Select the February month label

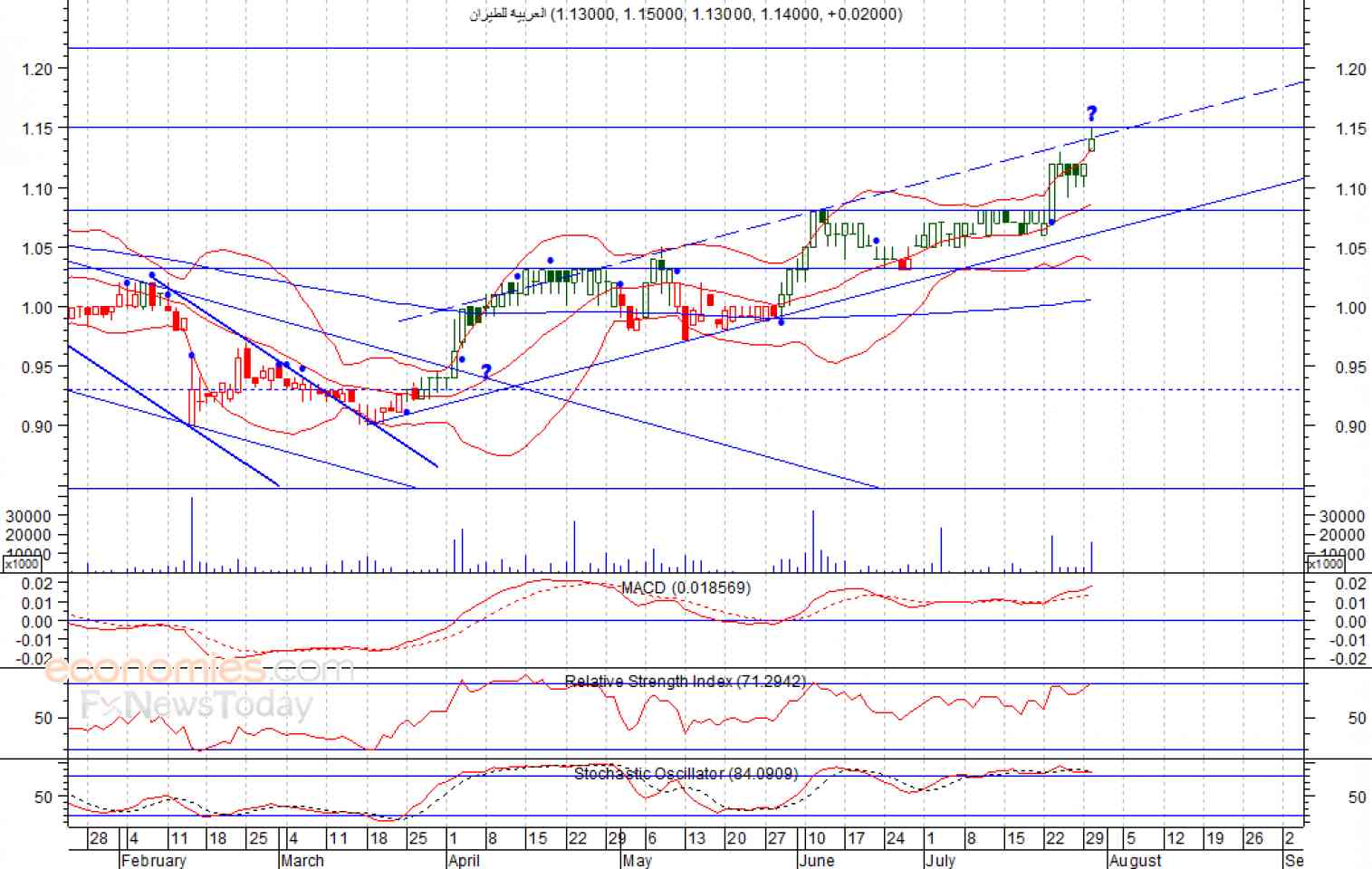[x=153, y=860]
